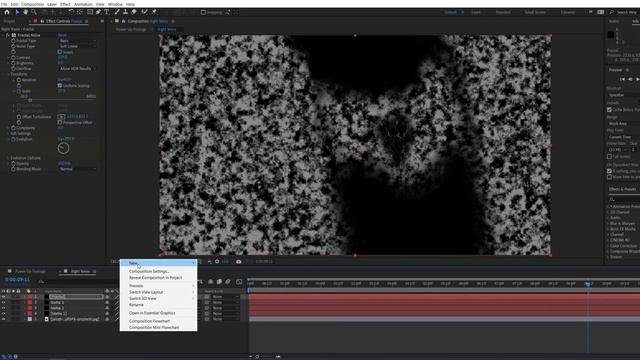Toggle the Uniform Scaling checkbox

pos(60,86)
